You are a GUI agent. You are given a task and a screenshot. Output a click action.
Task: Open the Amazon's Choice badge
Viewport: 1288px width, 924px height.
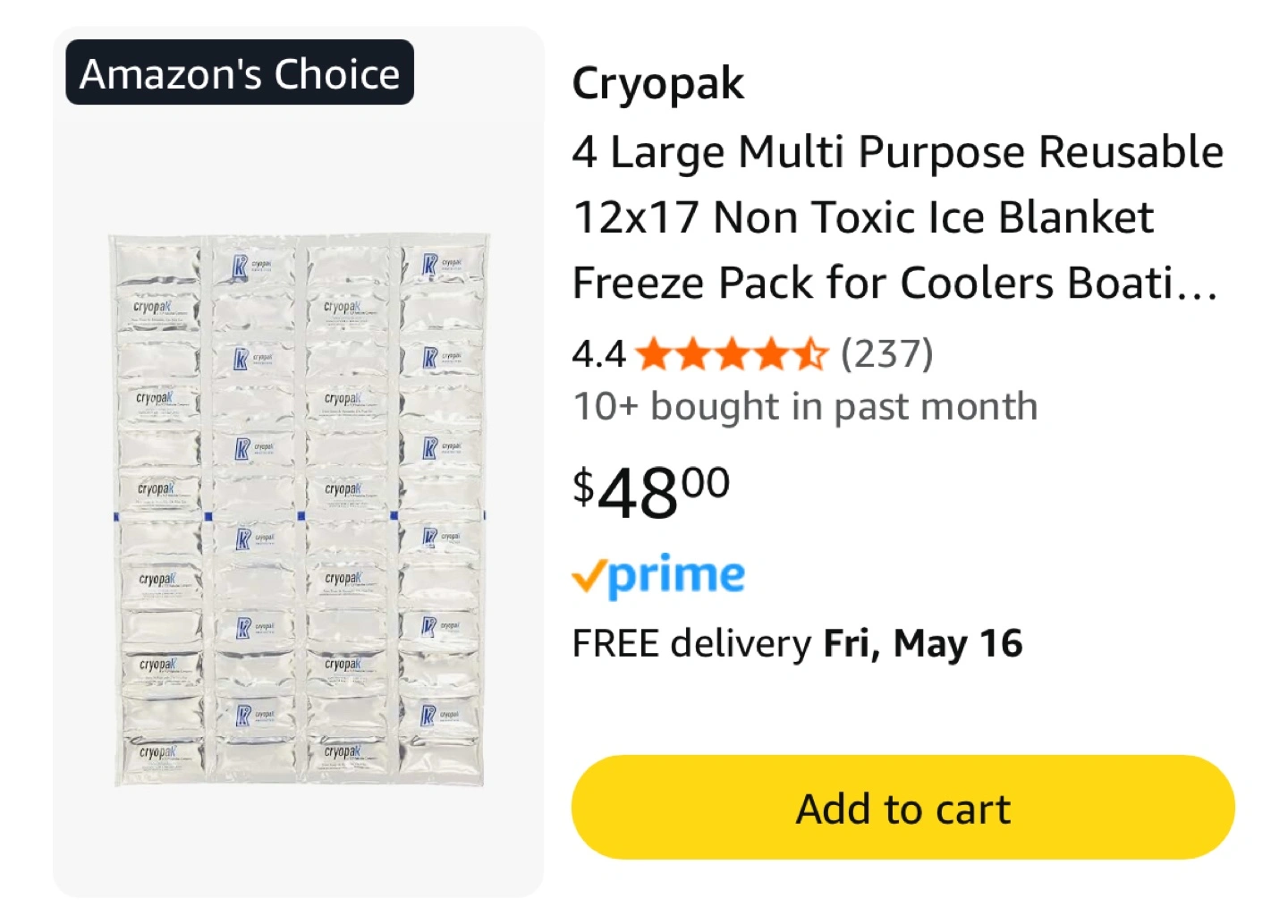[x=240, y=73]
